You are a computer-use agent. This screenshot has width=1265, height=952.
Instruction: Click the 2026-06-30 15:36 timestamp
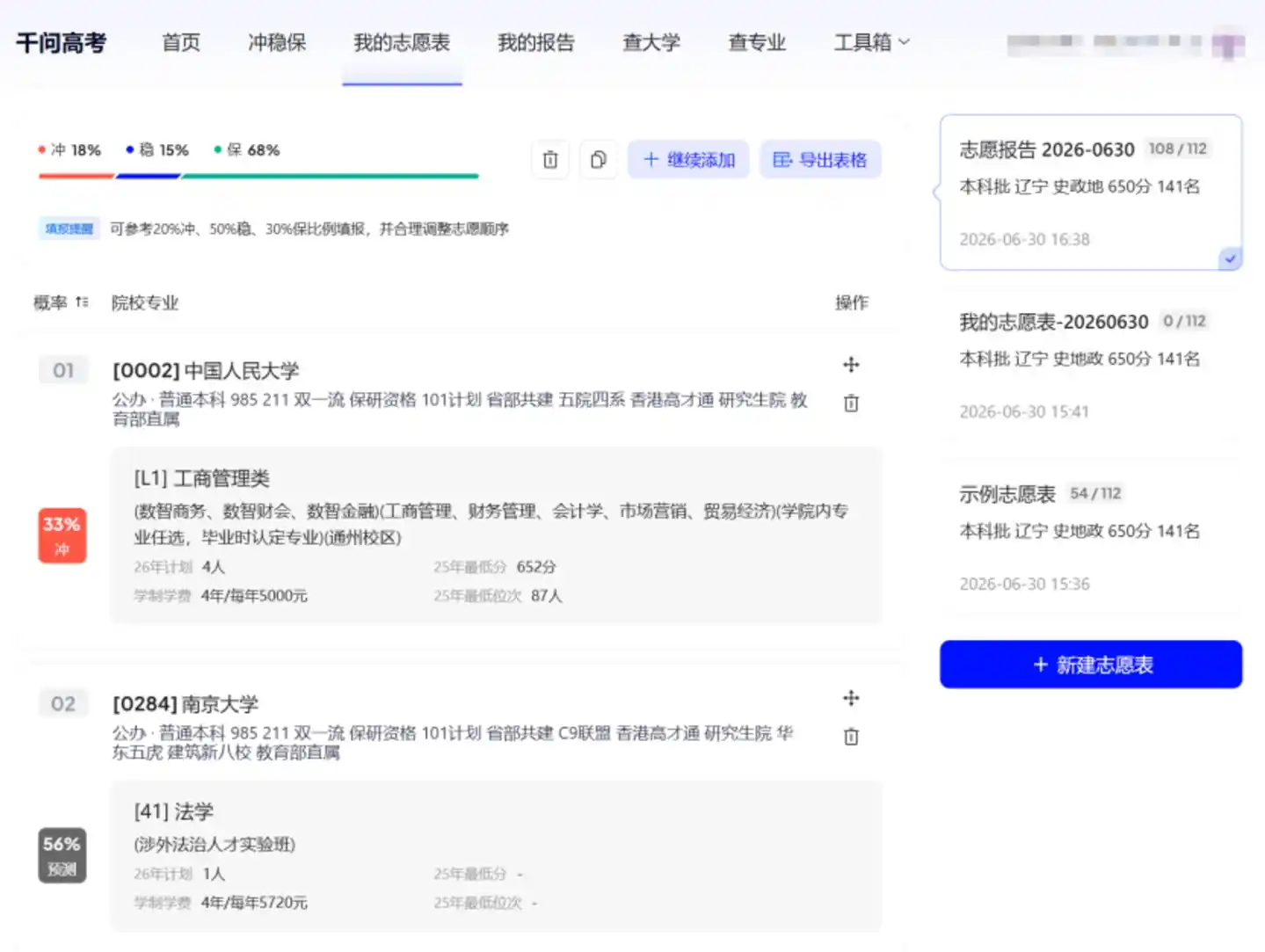(1024, 584)
